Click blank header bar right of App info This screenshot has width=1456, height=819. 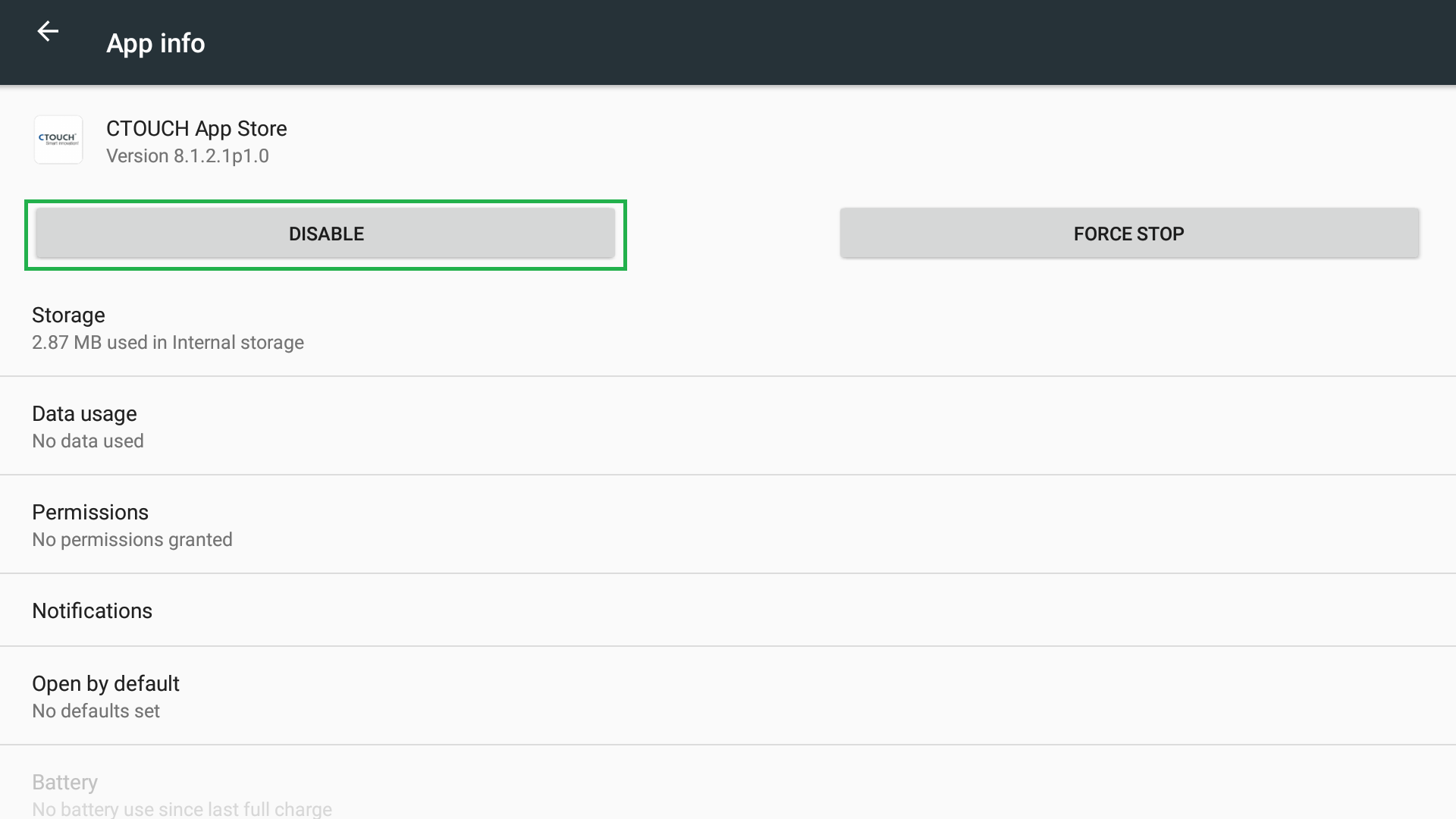834,42
